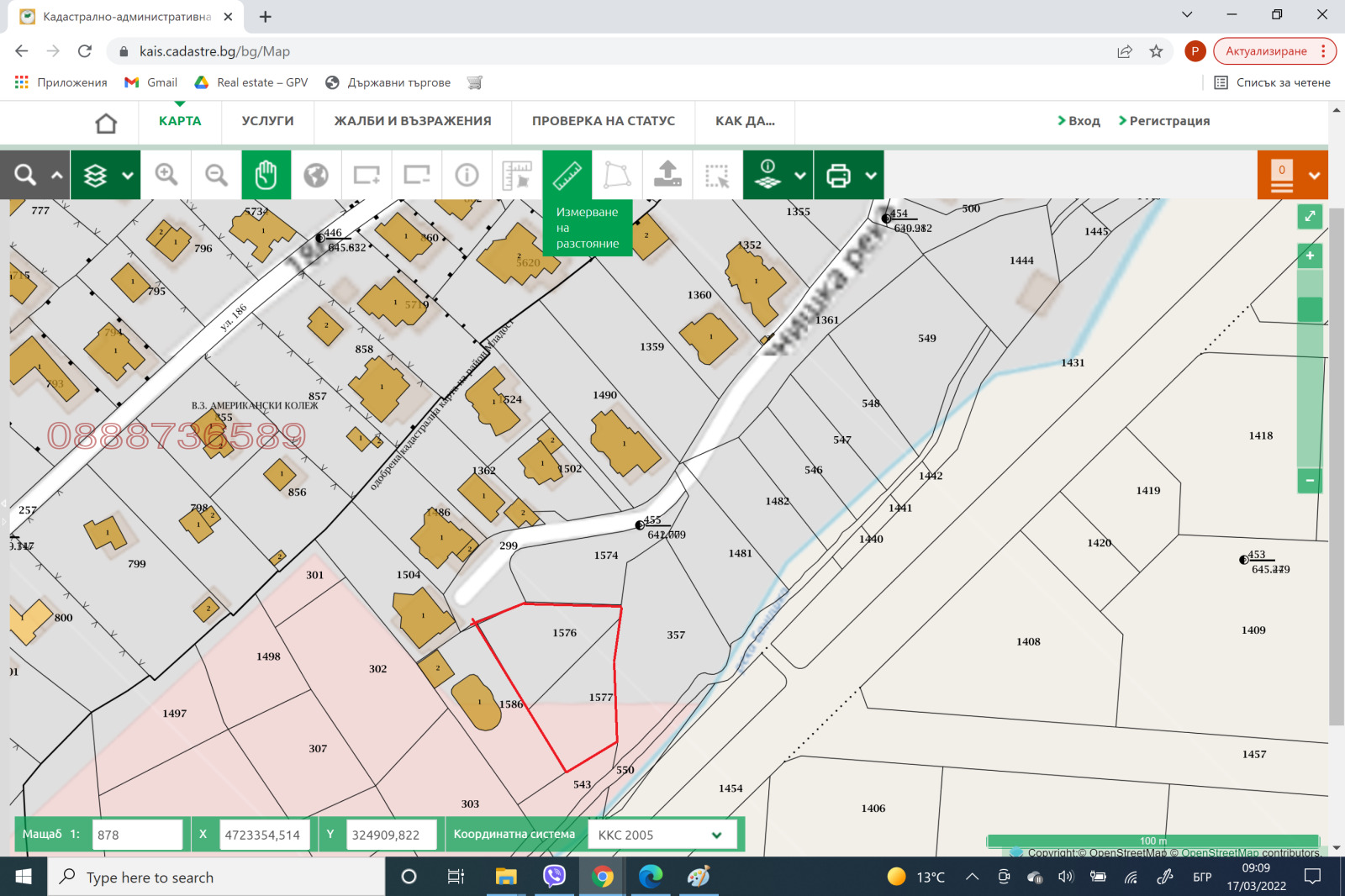
Task: Select the polygon area measurement tool
Action: (x=617, y=175)
